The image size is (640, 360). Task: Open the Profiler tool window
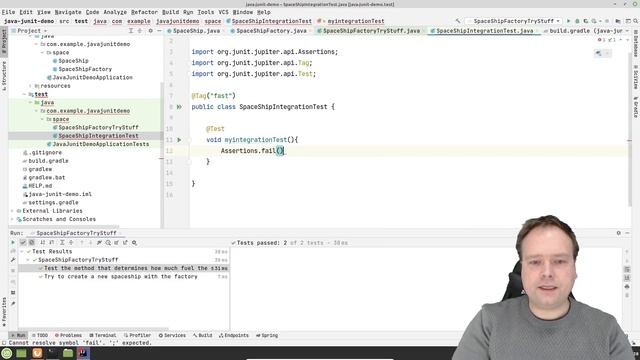pos(137,336)
